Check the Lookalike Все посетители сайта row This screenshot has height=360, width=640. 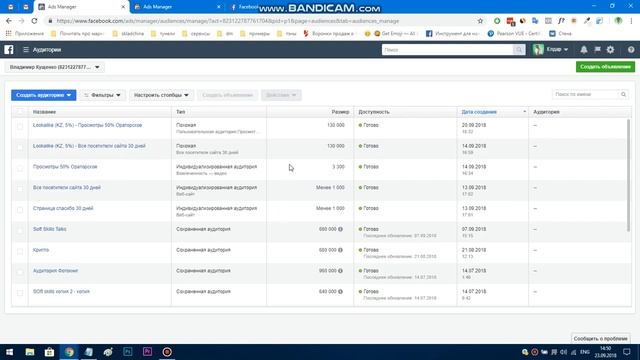[20, 147]
